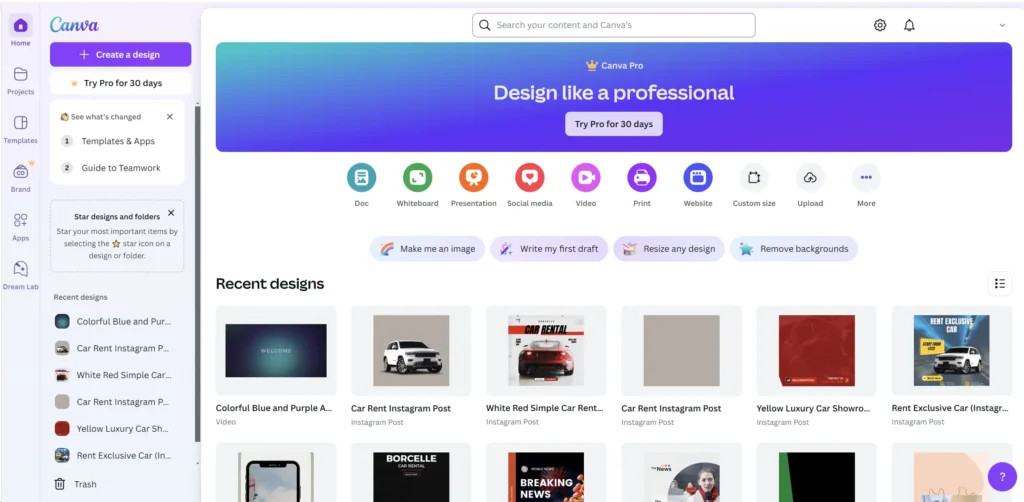Open the White Red Simple Car Rental thumbnail

pyautogui.click(x=546, y=351)
